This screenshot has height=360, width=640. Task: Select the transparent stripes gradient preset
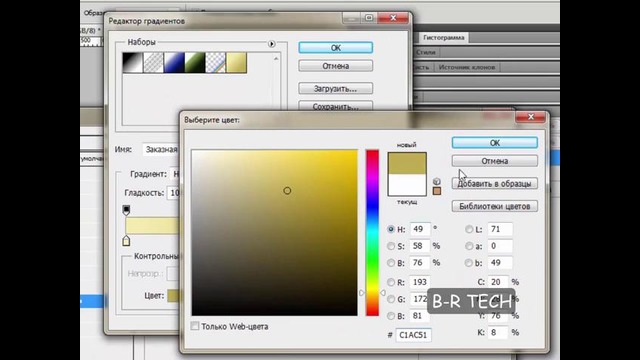pyautogui.click(x=216, y=63)
